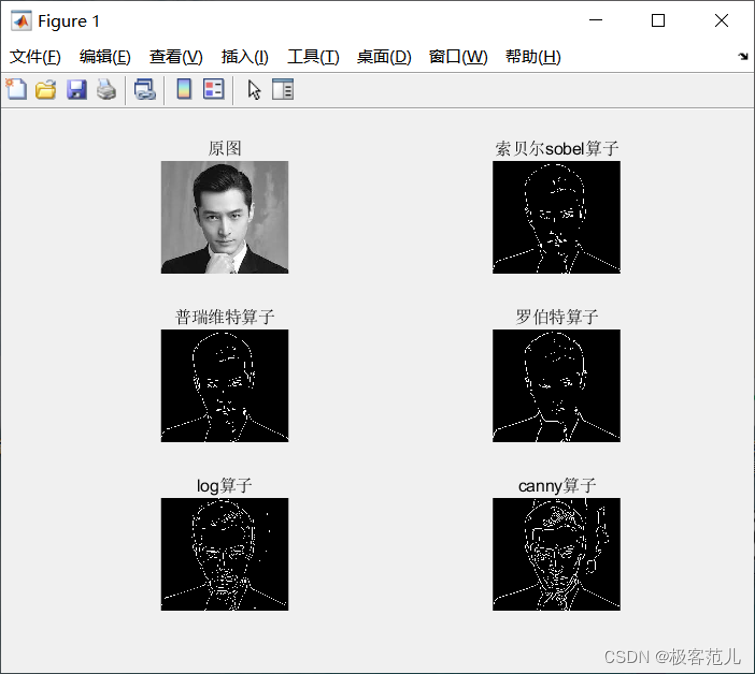Open a file with the folder icon
The image size is (756, 675).
pyautogui.click(x=46, y=90)
